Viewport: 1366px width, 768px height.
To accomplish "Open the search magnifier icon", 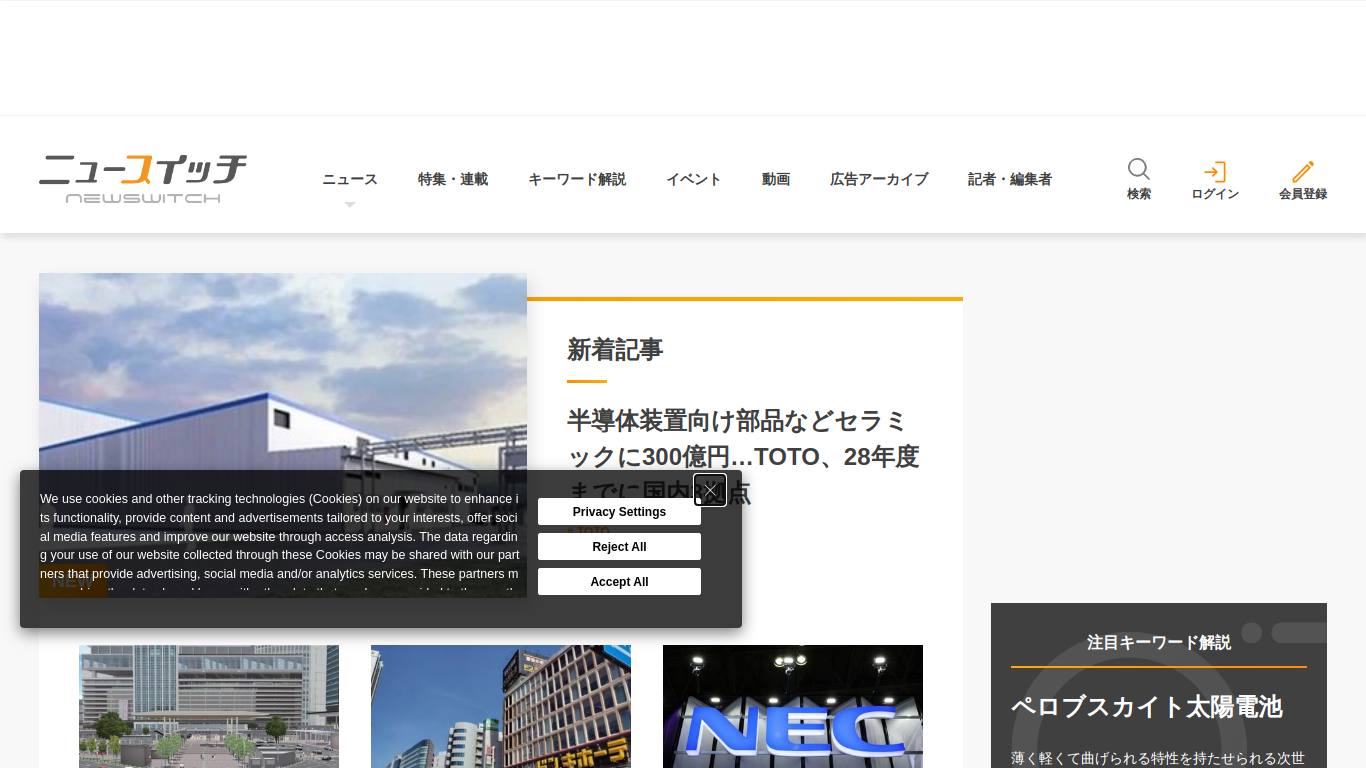I will coord(1139,169).
